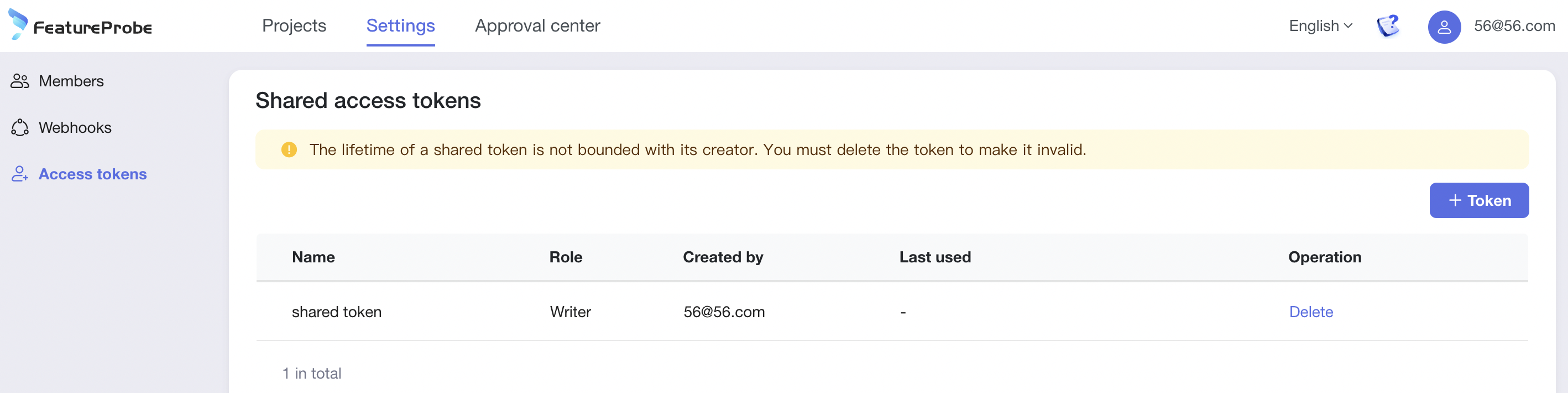Click the user avatar icon

pos(1444,27)
